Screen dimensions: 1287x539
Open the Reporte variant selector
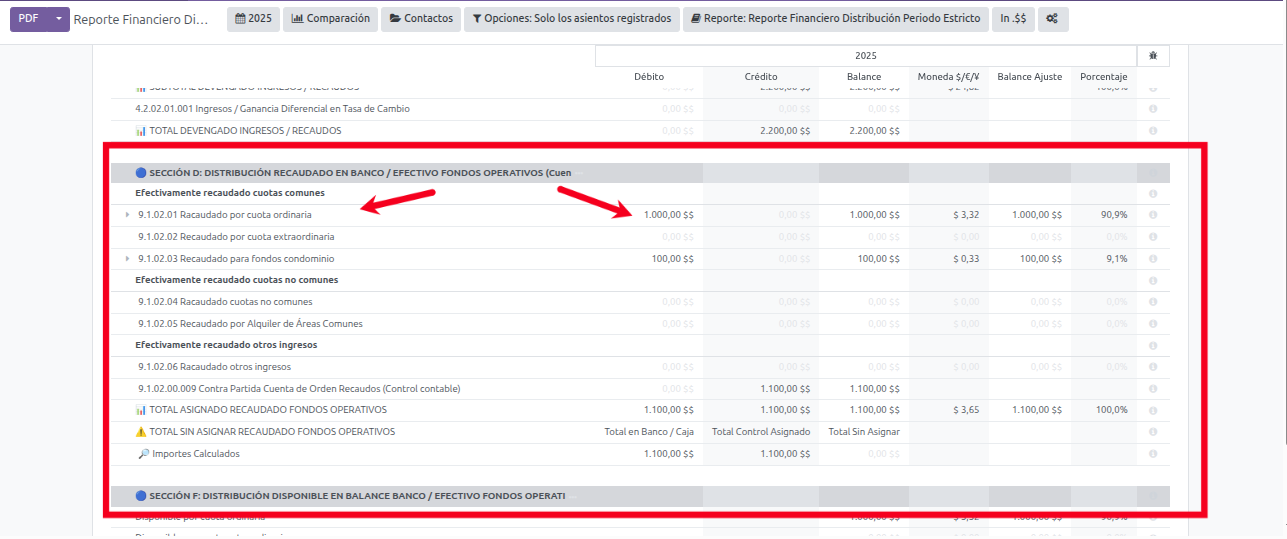point(836,19)
